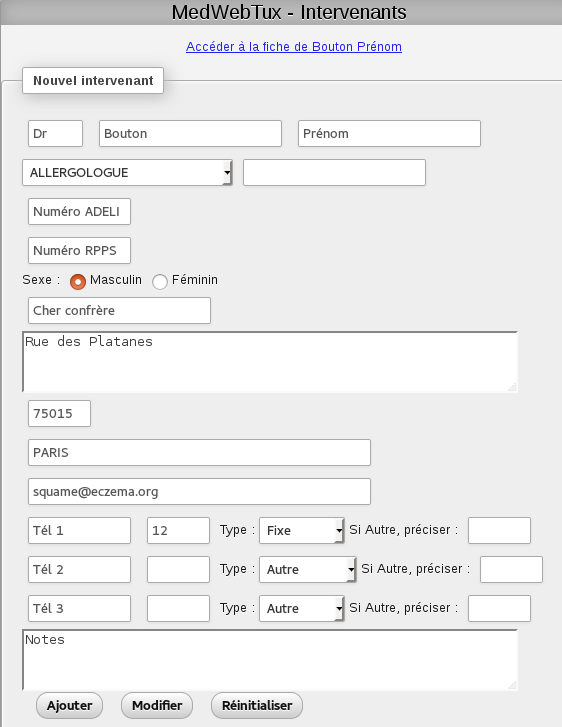The width and height of the screenshot is (562, 727).
Task: Click the empty field next to Tél 3
Action: (179, 608)
